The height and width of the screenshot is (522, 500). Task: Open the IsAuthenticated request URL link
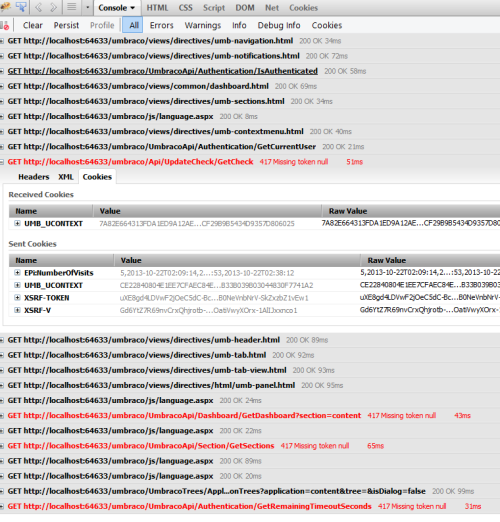163,71
